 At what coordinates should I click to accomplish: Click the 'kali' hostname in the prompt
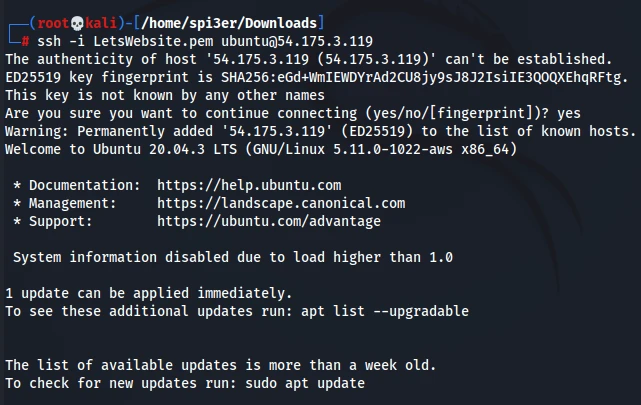(x=96, y=22)
